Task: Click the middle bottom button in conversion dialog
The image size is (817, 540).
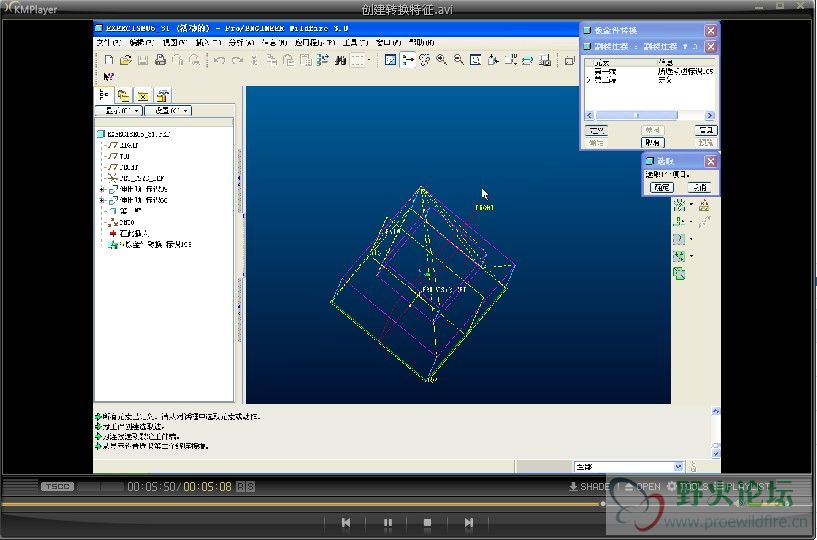Action: tap(652, 142)
